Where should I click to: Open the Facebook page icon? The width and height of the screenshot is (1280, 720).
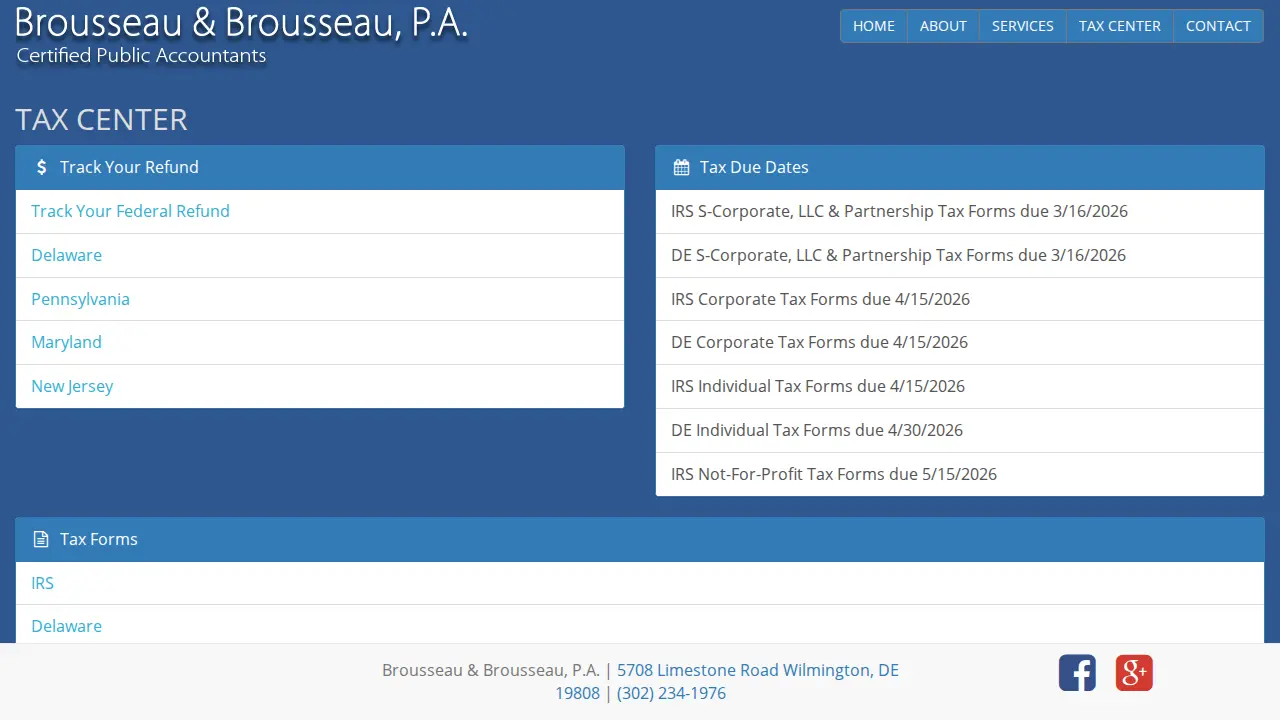tap(1077, 673)
